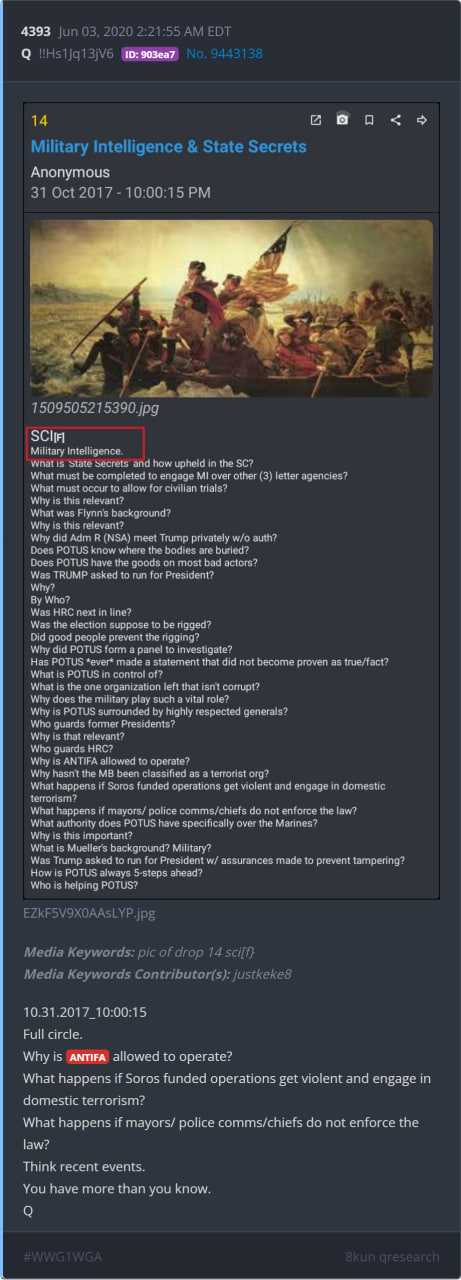Screen dimensions: 461x1280
Task: Select post number 4393
Action: click(35, 32)
